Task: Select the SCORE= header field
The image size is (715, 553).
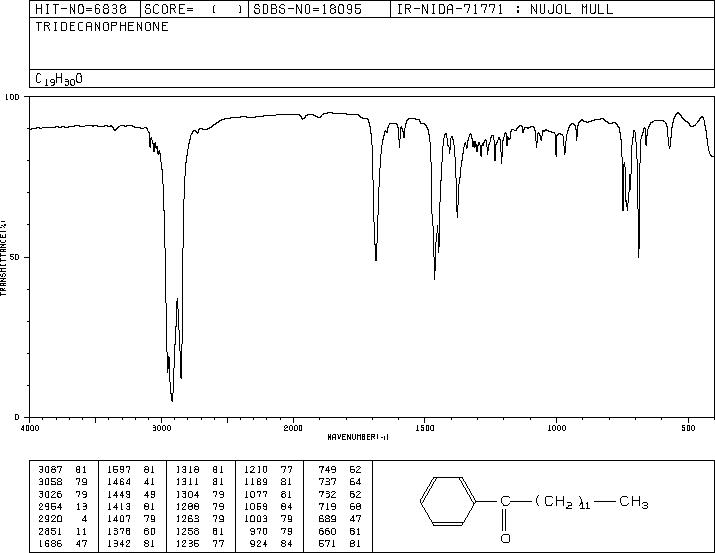Action: click(194, 9)
